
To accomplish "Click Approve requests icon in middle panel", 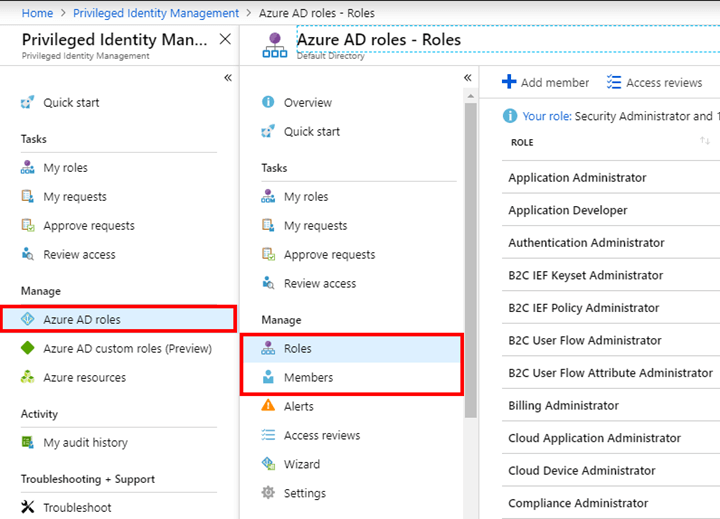I will pyautogui.click(x=268, y=254).
